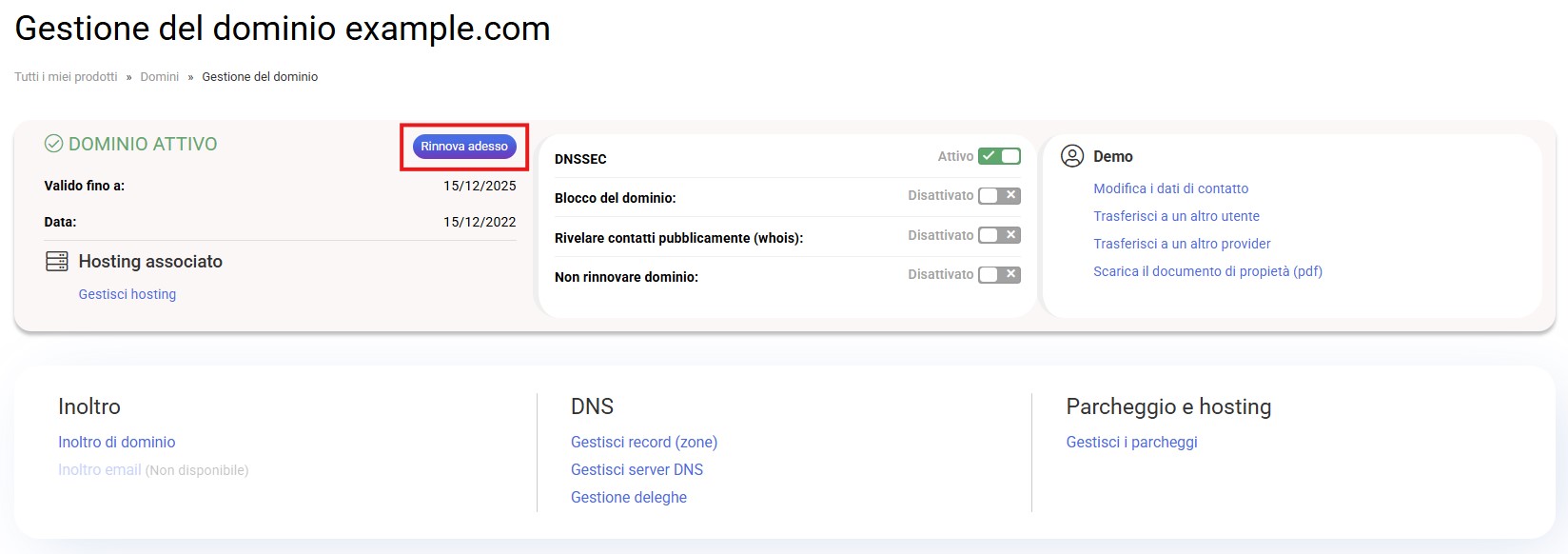The height and width of the screenshot is (554, 1568).
Task: Click the hosting server icon
Action: coord(57,262)
